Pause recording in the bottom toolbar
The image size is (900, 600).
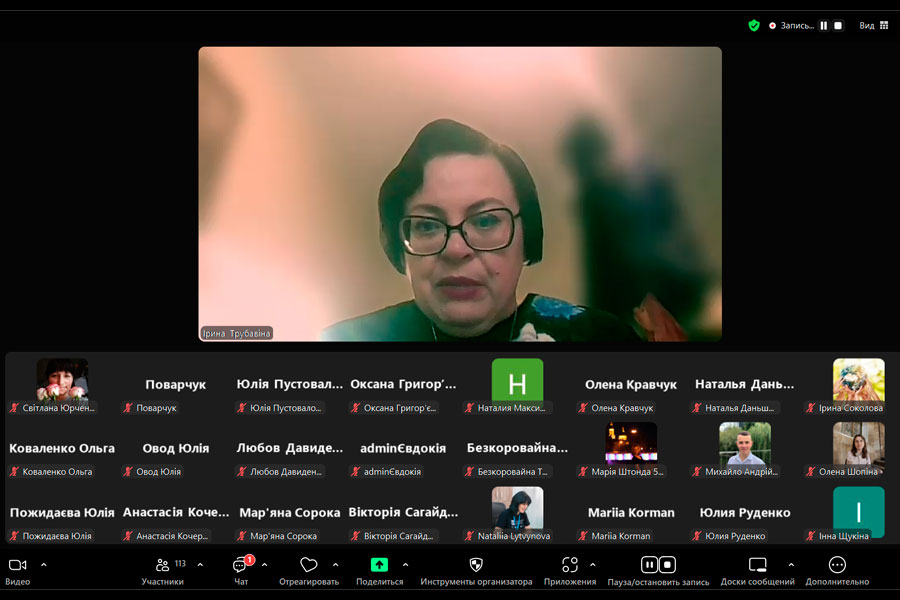pos(648,565)
